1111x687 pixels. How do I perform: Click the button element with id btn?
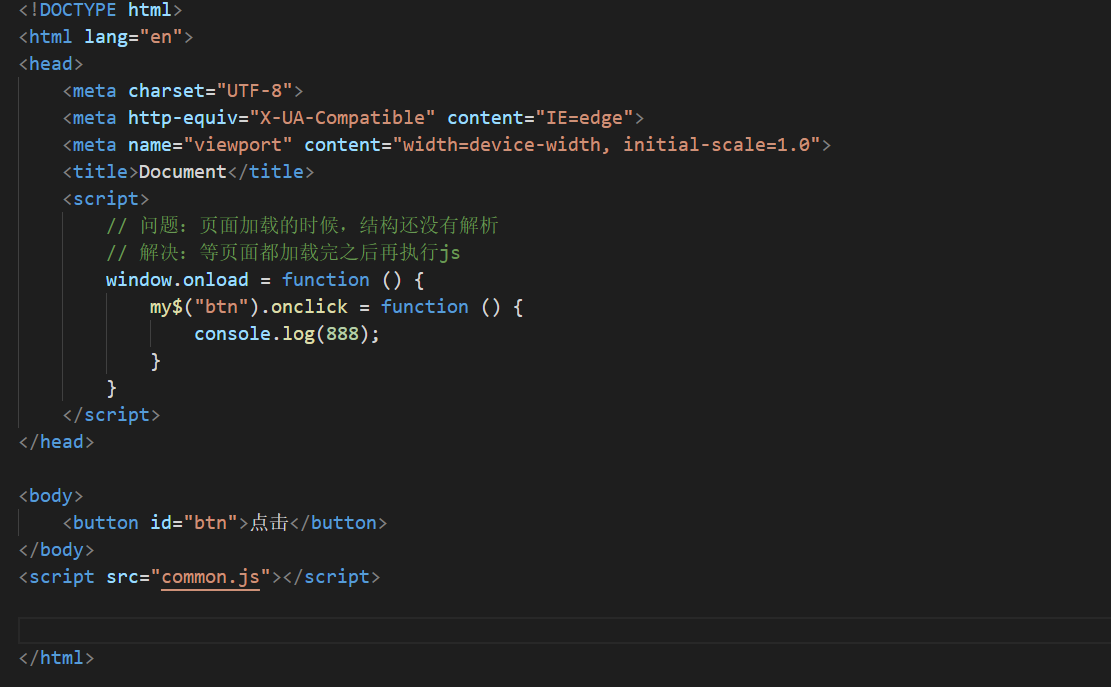click(x=103, y=522)
